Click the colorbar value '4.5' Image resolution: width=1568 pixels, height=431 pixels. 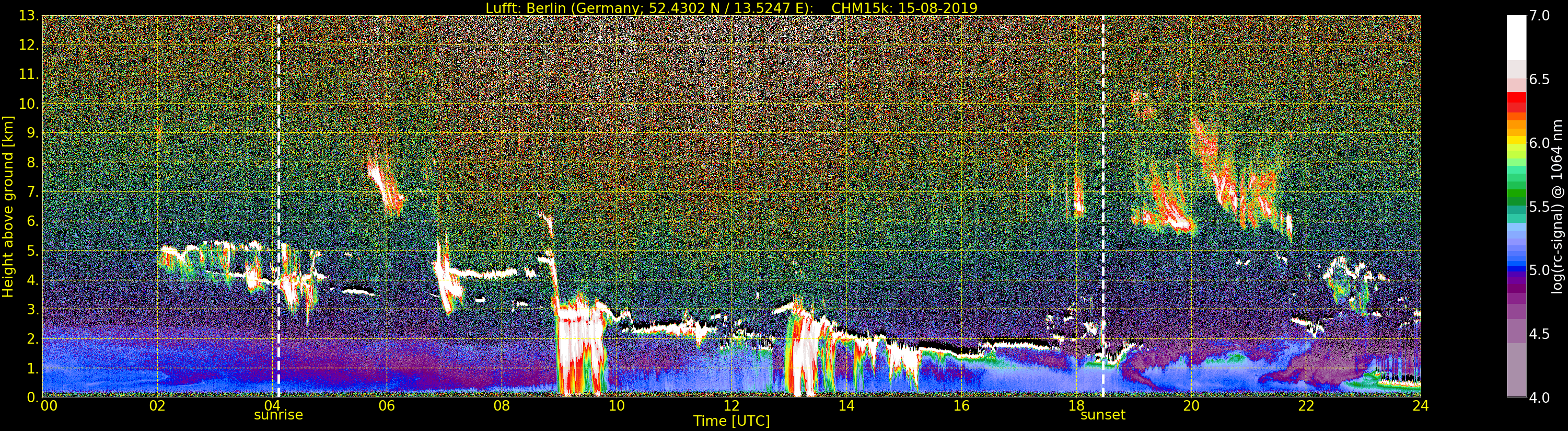pyautogui.click(x=1539, y=334)
